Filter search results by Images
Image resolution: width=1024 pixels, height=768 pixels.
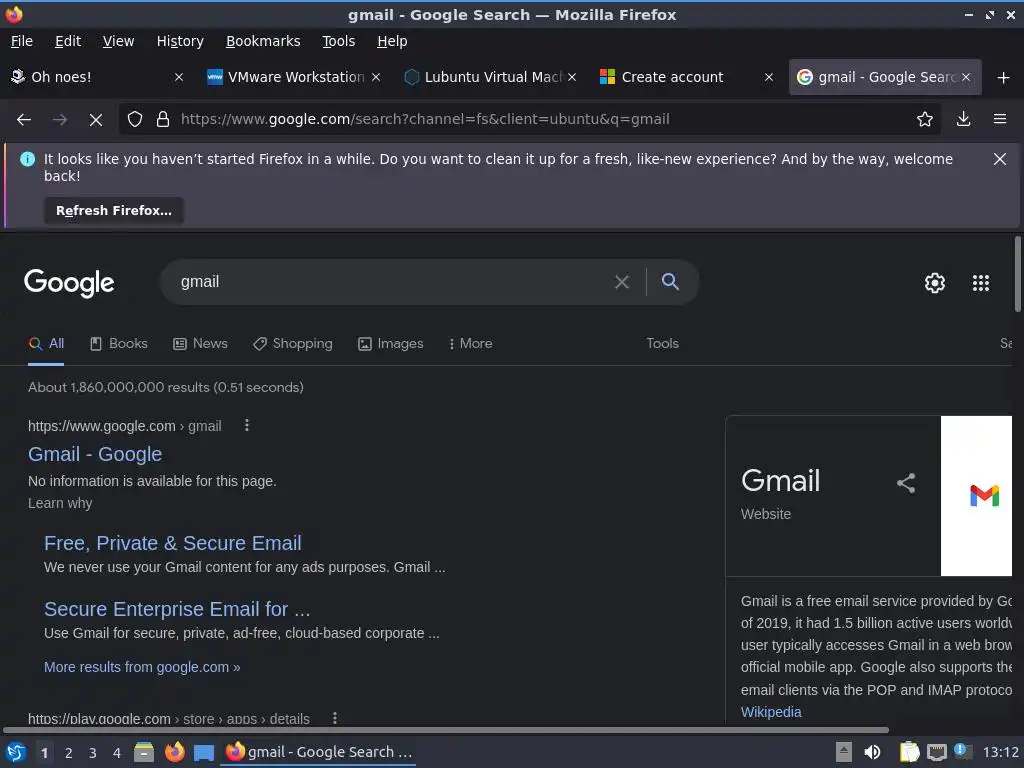point(391,344)
